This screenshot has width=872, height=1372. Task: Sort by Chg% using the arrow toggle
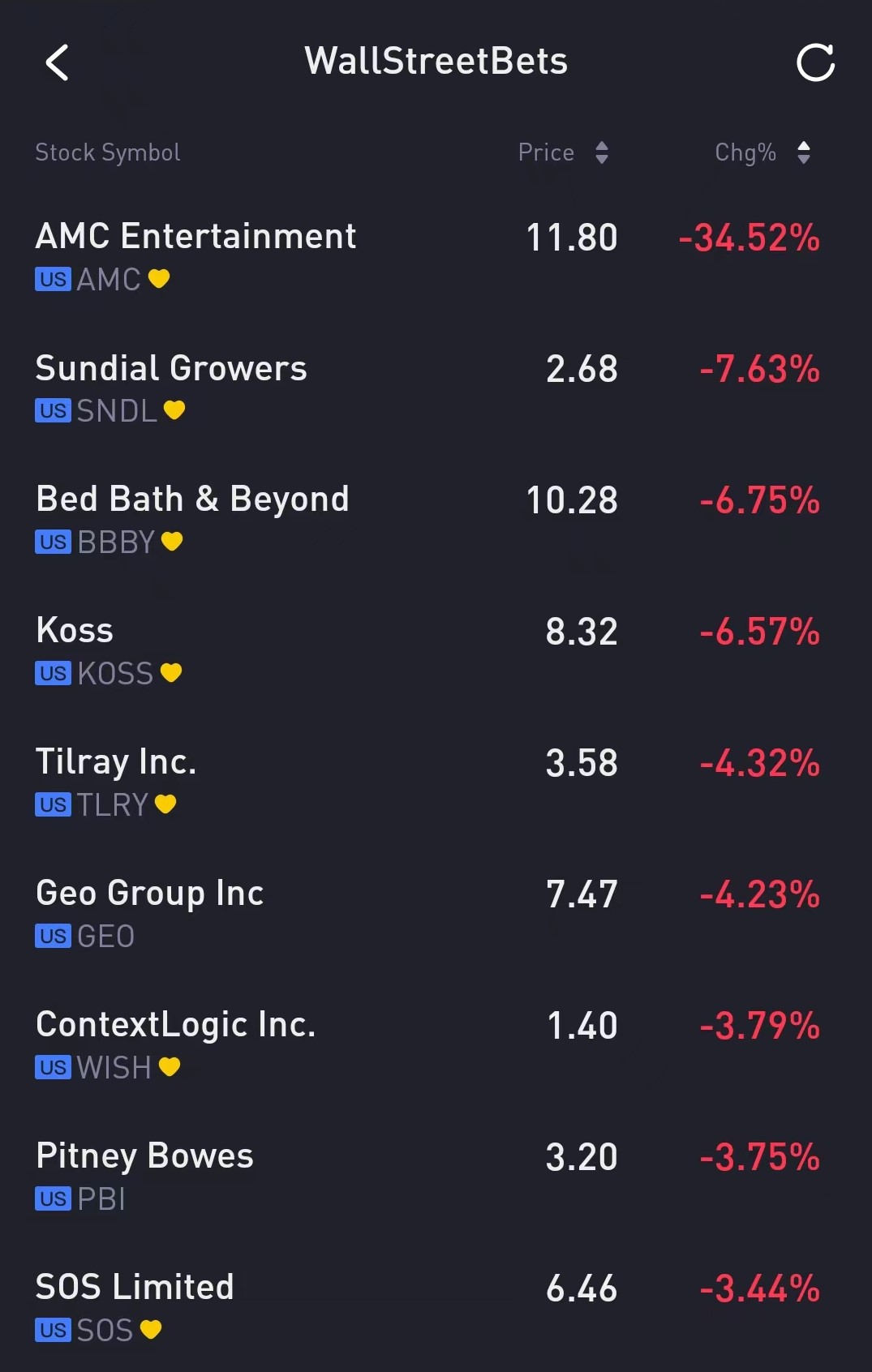pos(804,152)
